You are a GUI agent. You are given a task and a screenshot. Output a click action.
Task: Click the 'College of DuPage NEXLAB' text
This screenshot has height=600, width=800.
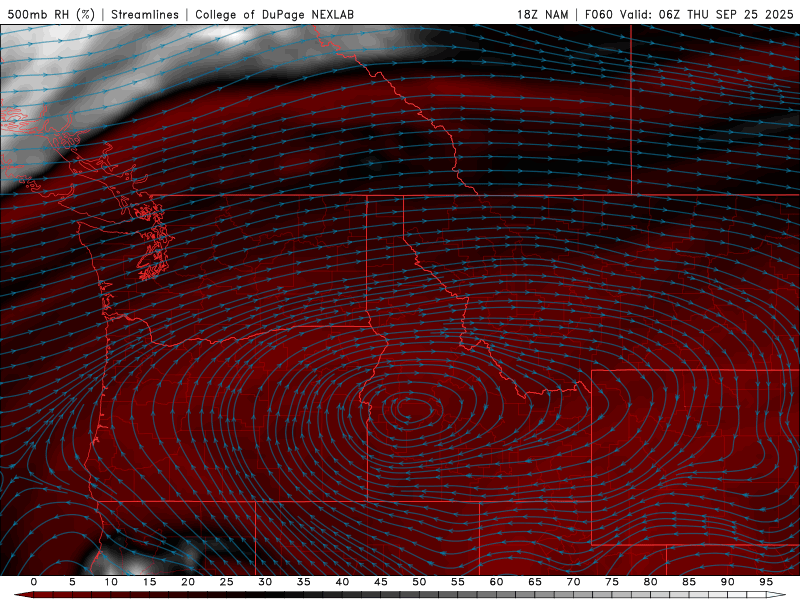point(274,14)
